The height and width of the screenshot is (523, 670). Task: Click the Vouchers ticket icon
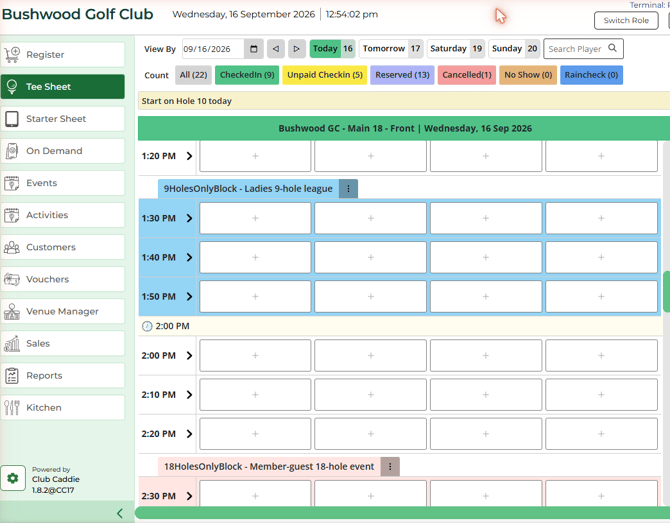[12, 279]
